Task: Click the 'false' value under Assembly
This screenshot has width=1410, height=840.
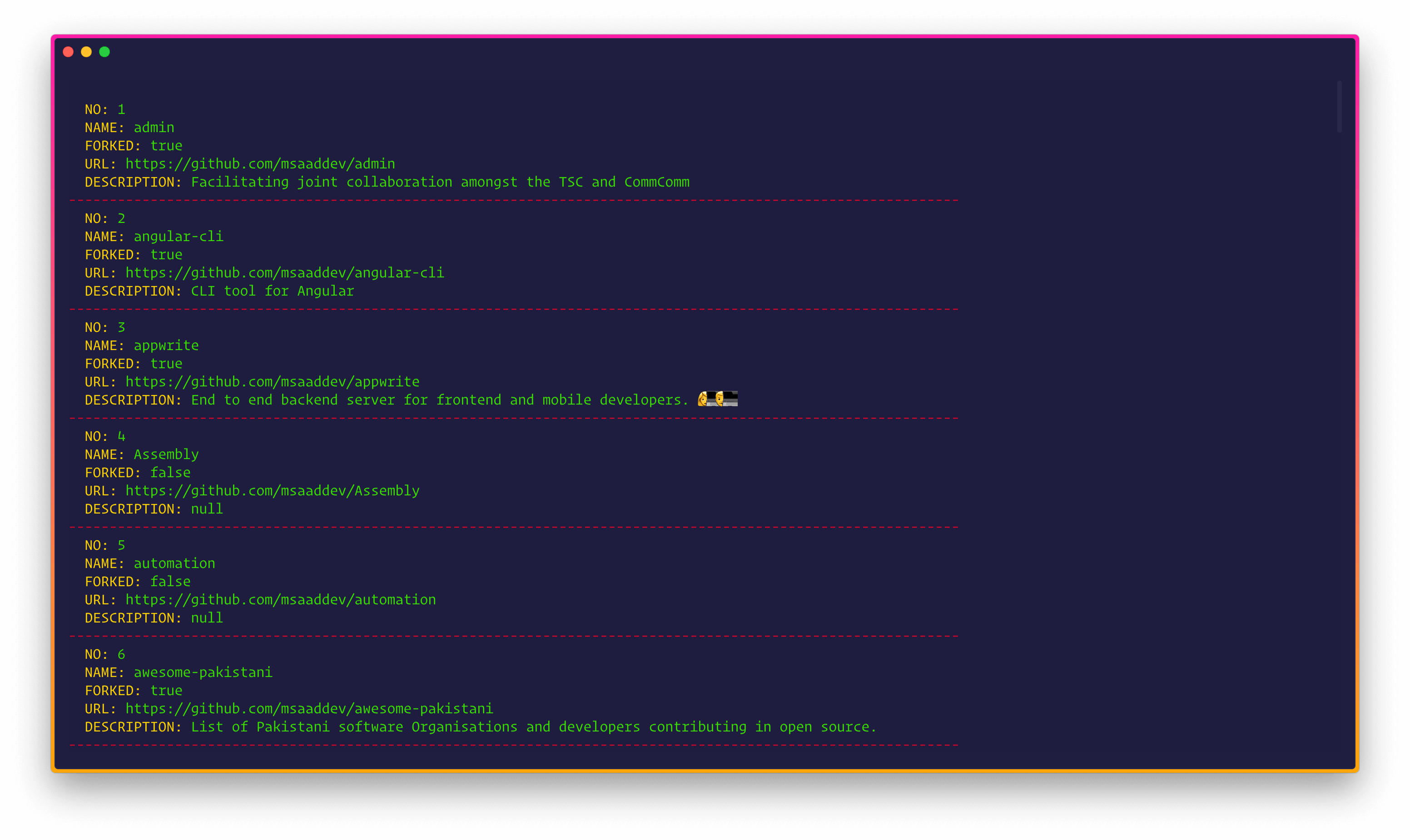Action: pos(170,473)
